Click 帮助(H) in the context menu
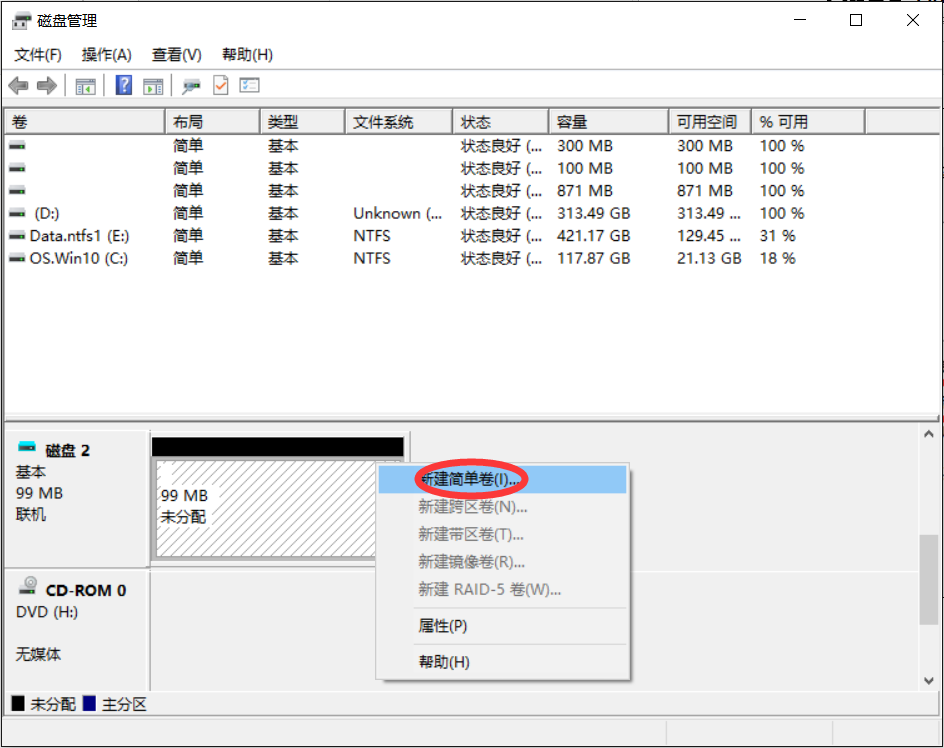 (444, 662)
